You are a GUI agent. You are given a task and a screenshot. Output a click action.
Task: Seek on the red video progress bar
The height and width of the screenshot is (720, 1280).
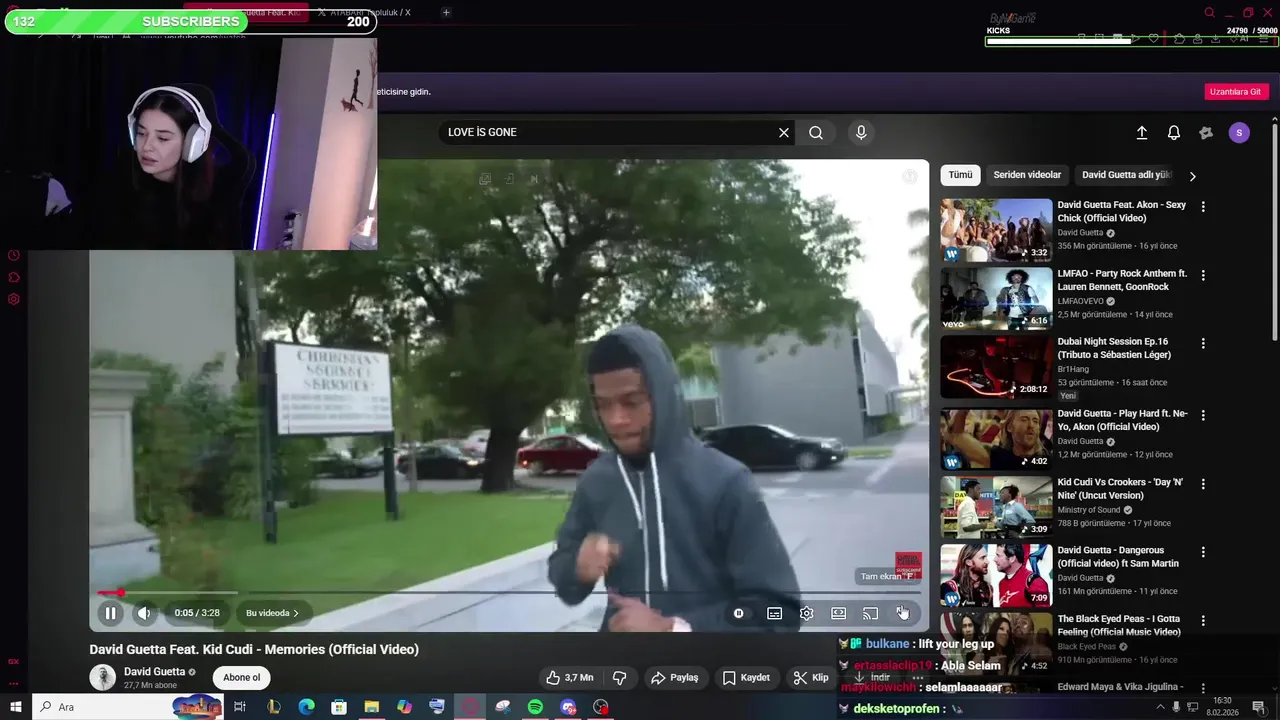(x=509, y=593)
